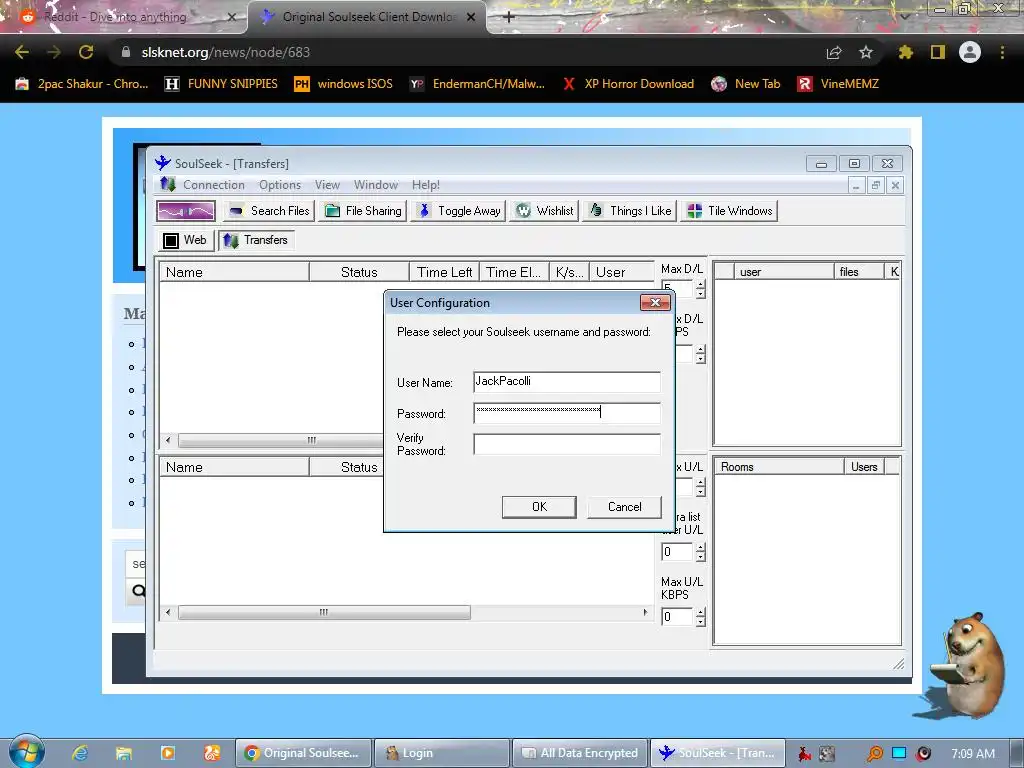Click the SoulSeek connection icon in menu bar
This screenshot has height=768, width=1024.
tap(168, 185)
